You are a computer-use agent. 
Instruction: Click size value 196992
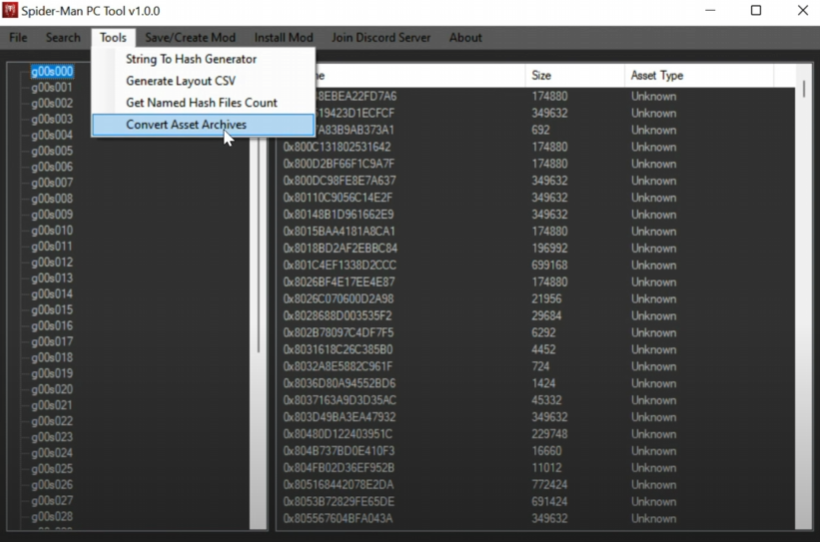click(550, 248)
